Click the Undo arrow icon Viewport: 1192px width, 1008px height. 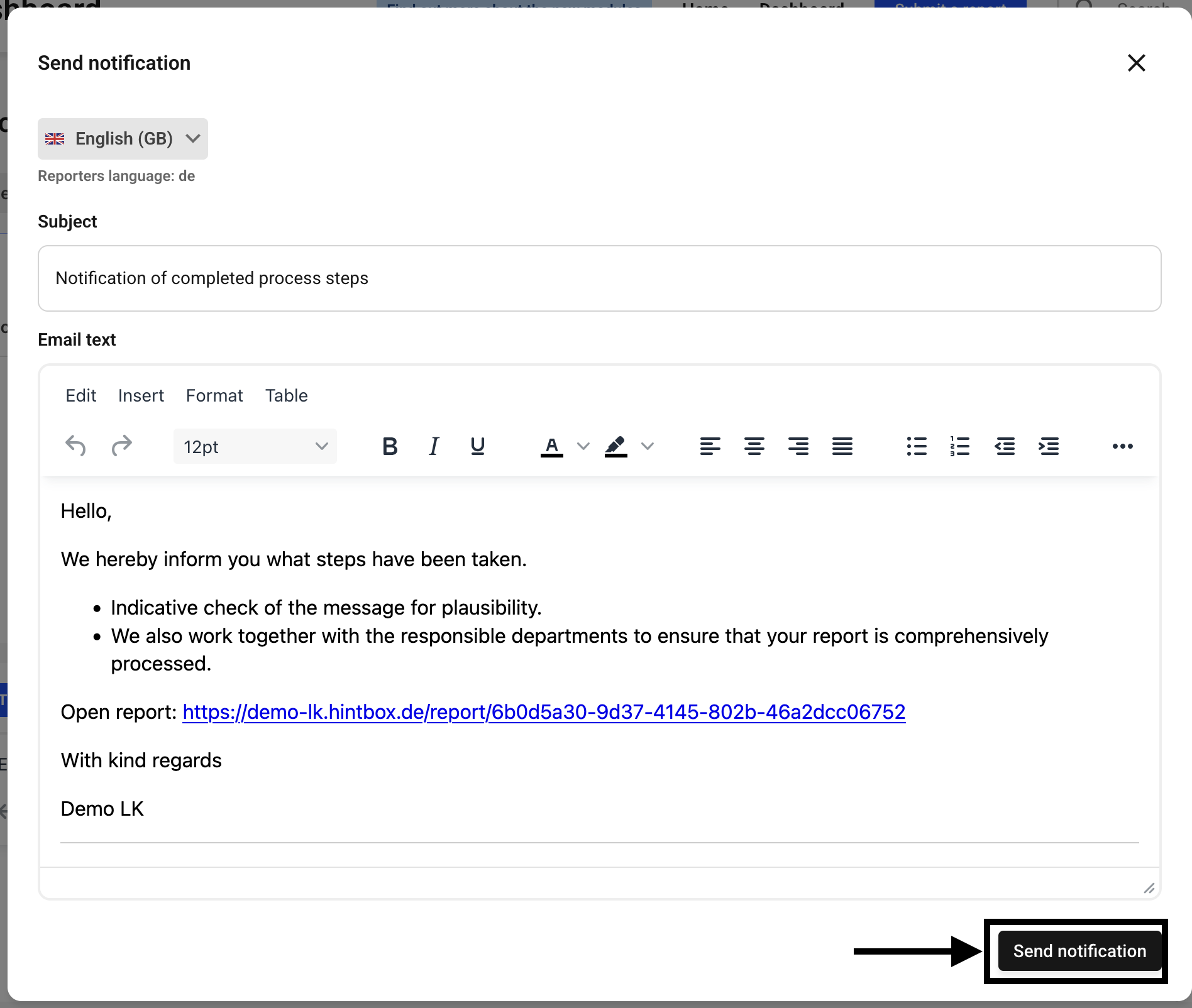click(75, 446)
